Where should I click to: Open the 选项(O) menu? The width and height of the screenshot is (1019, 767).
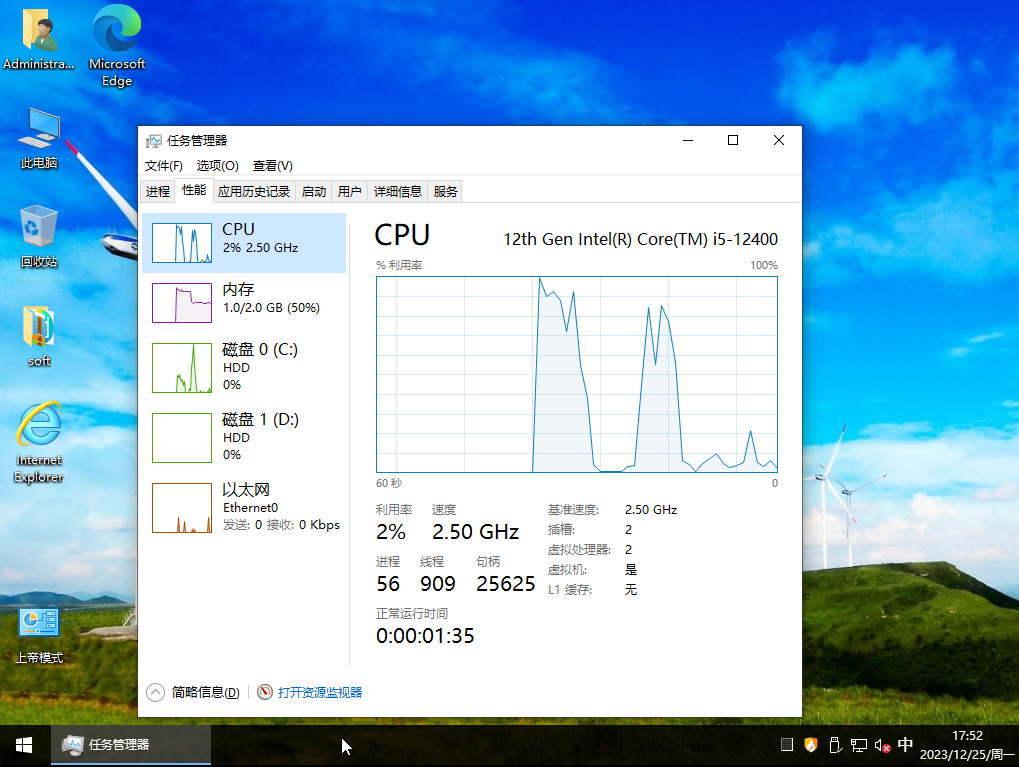[218, 166]
